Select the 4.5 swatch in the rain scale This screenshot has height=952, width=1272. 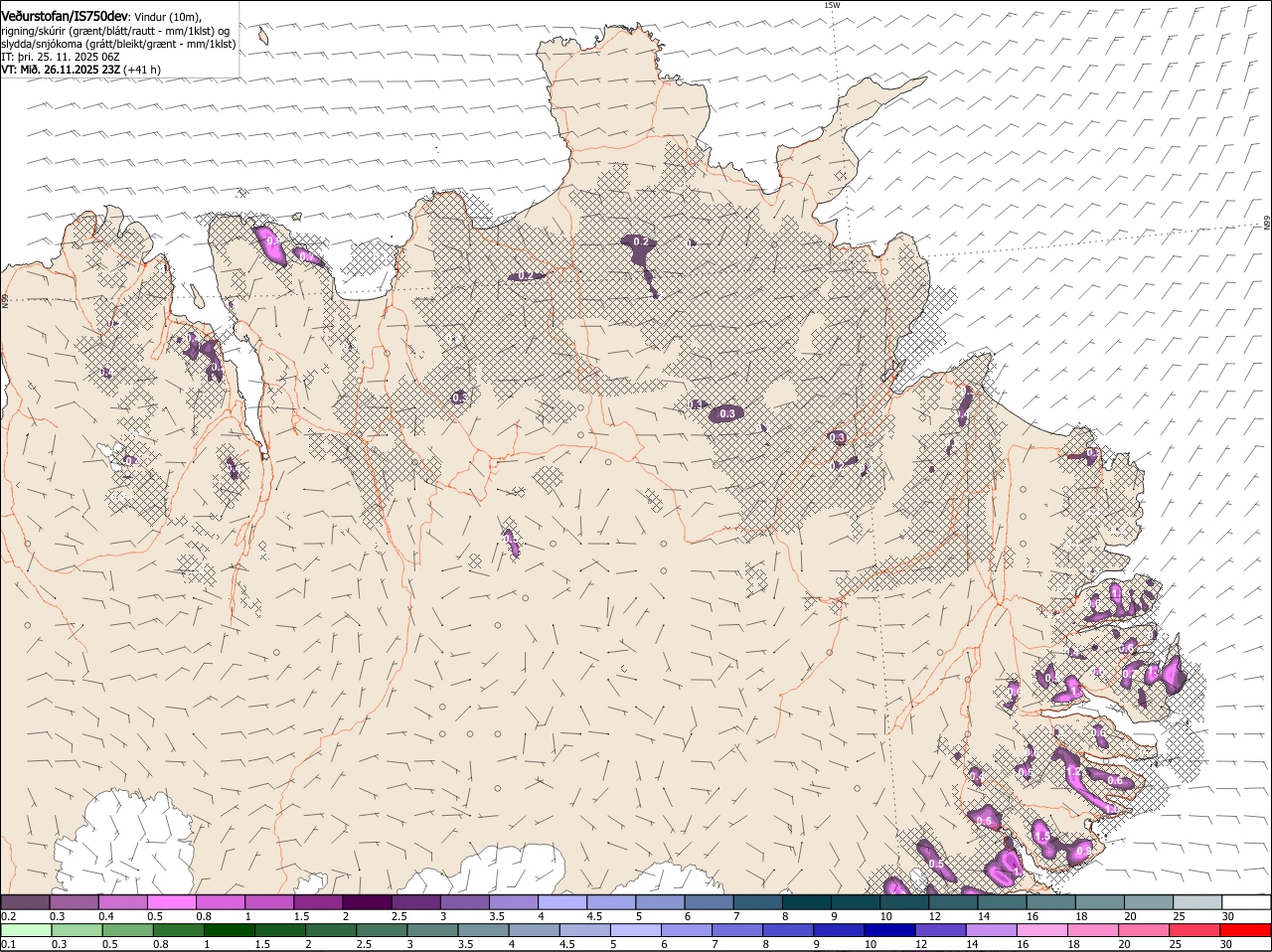pos(584,930)
